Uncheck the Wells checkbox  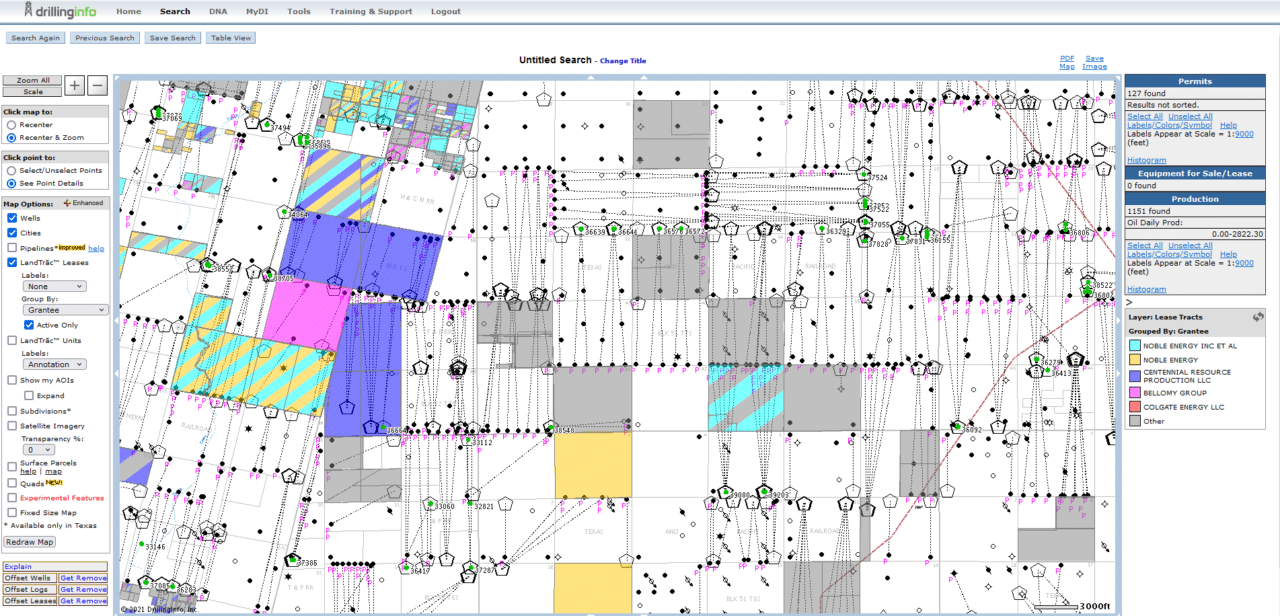(13, 218)
